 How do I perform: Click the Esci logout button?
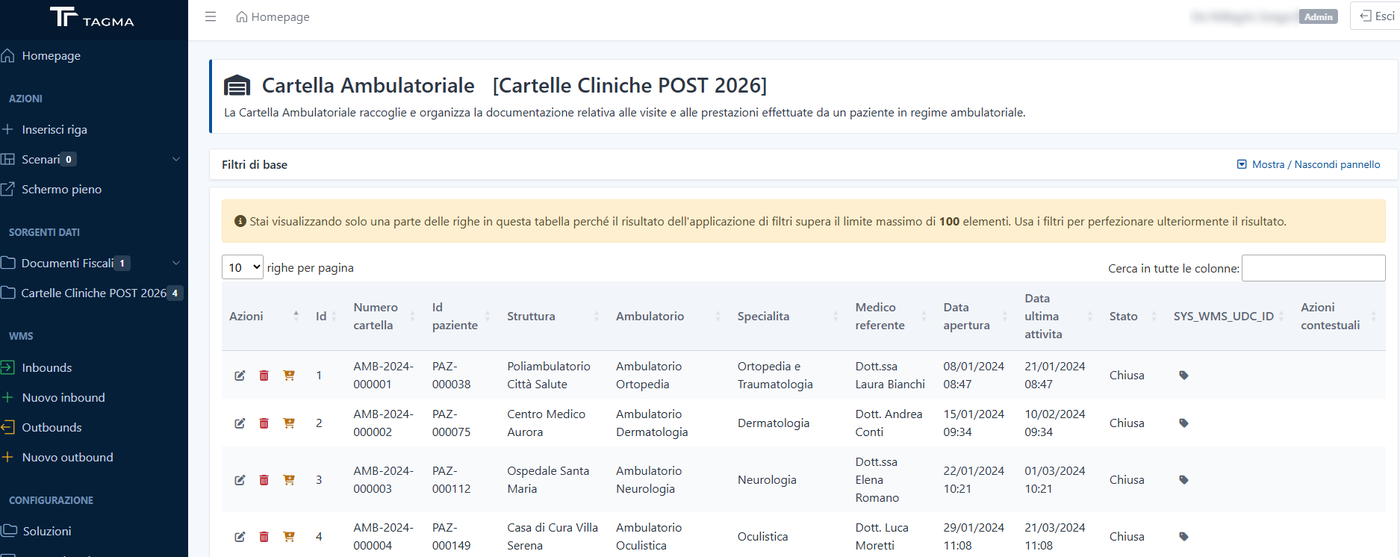(1374, 16)
